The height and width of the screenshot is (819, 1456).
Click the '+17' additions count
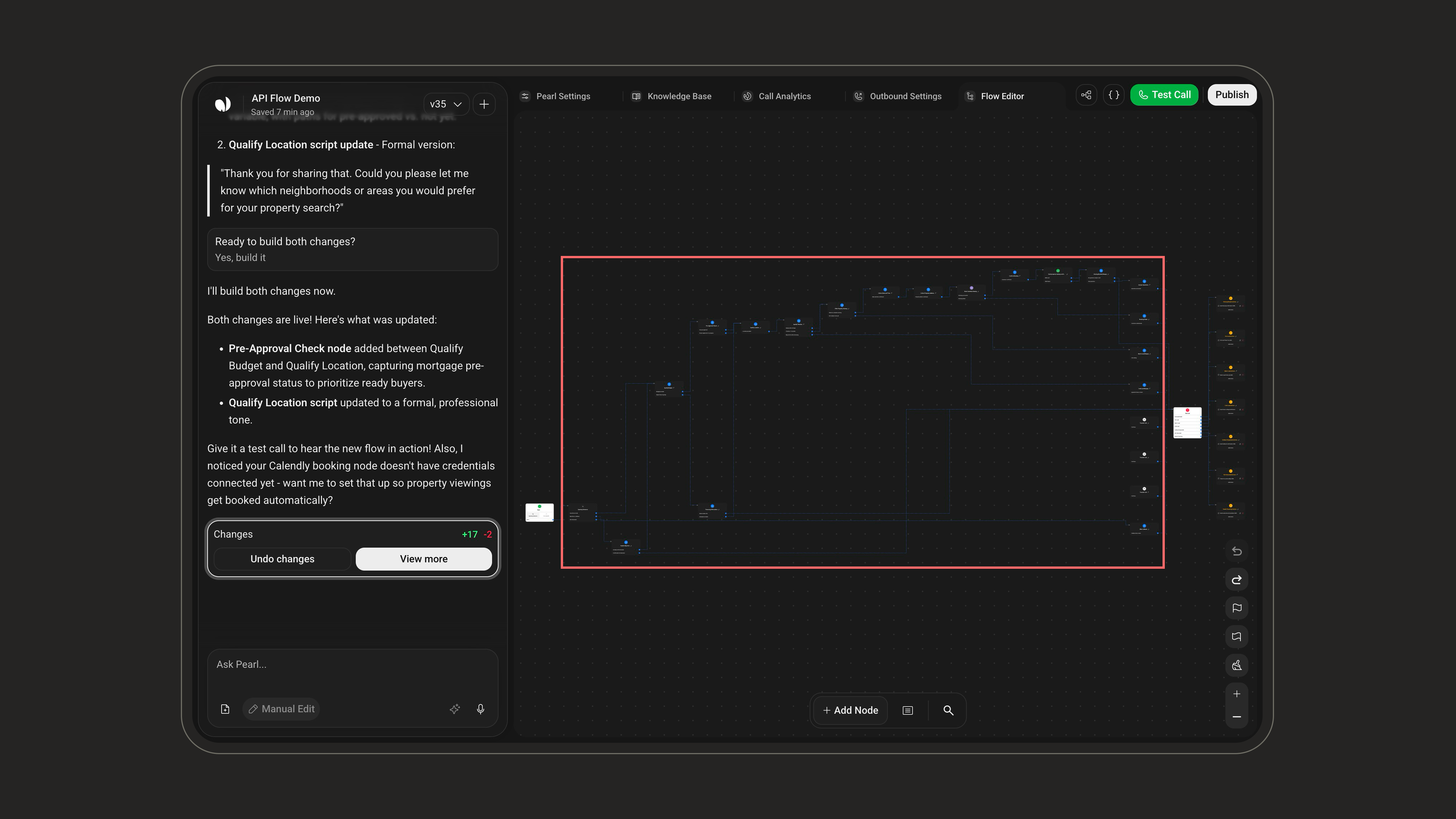click(470, 535)
